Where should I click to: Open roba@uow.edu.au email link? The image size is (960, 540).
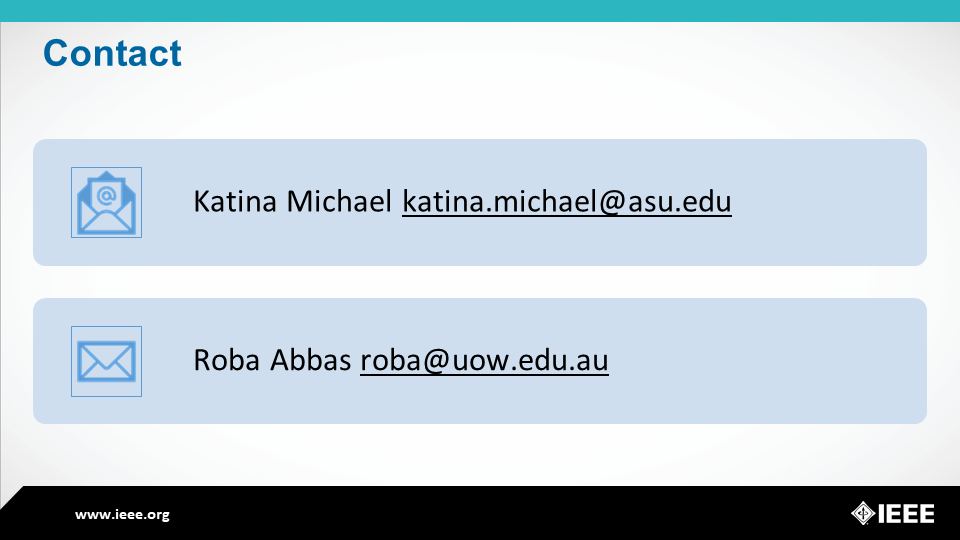484,360
